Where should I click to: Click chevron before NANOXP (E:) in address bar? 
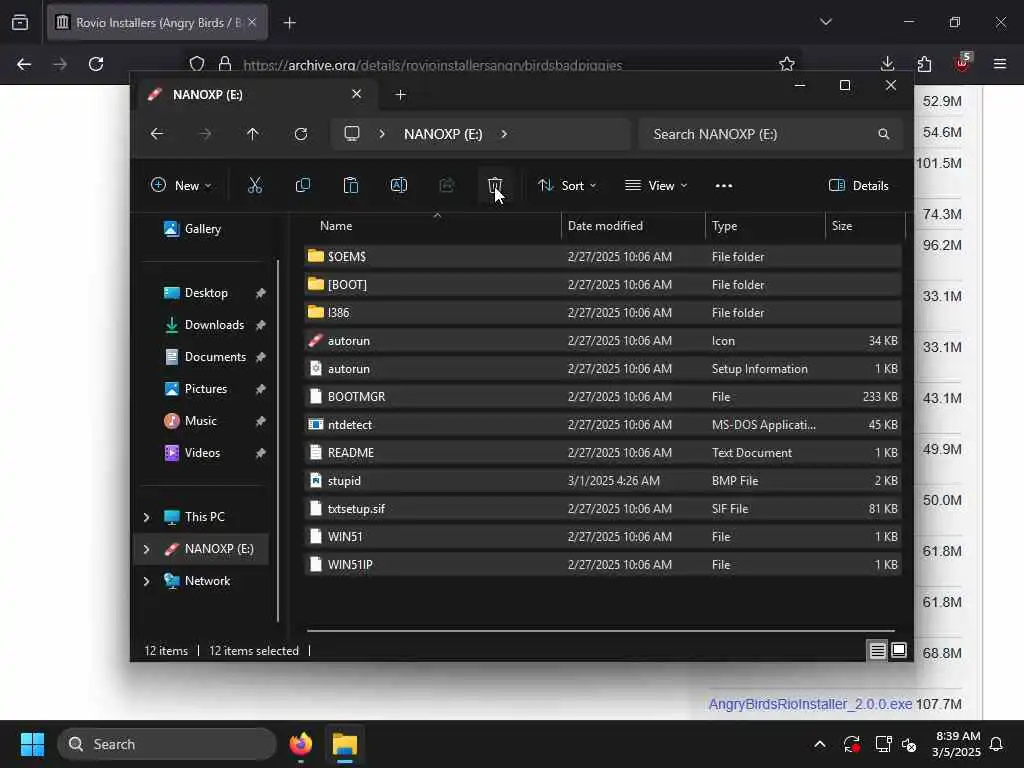(382, 134)
